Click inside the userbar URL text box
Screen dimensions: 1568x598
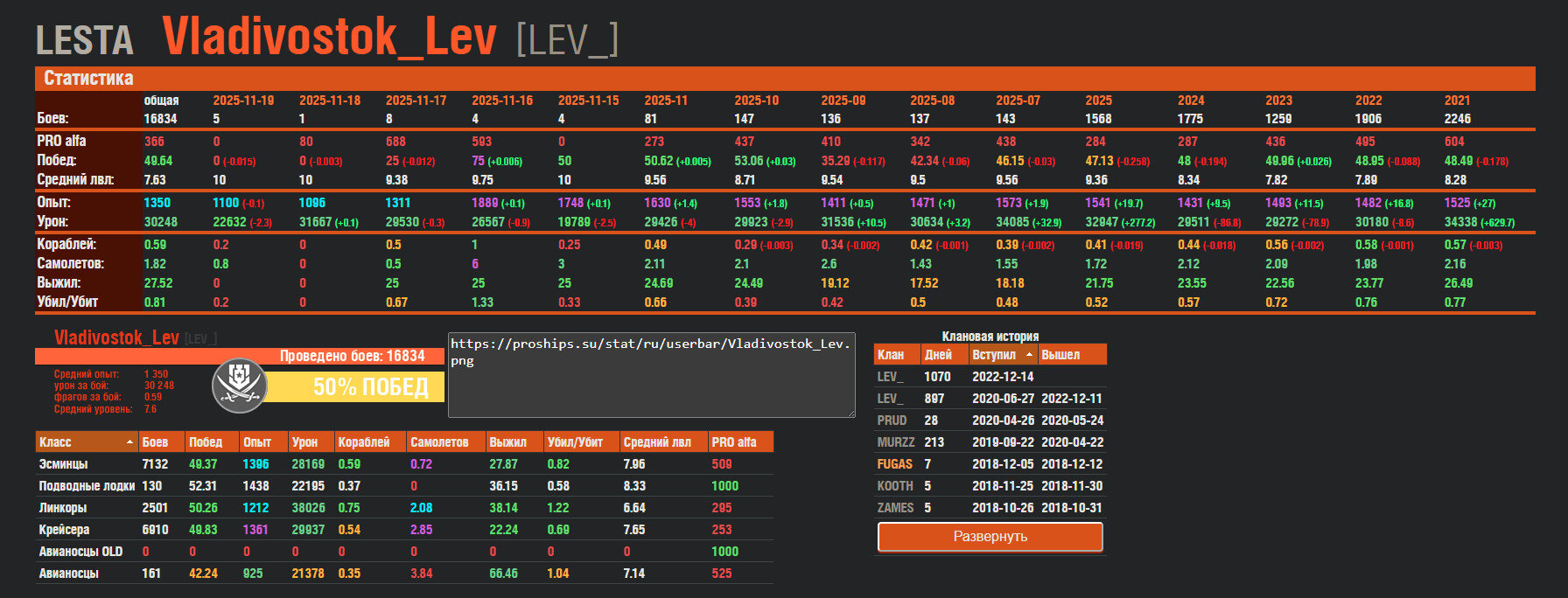point(650,374)
